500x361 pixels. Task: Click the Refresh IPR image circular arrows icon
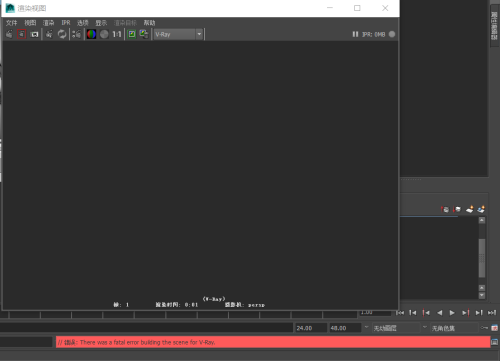coord(62,34)
